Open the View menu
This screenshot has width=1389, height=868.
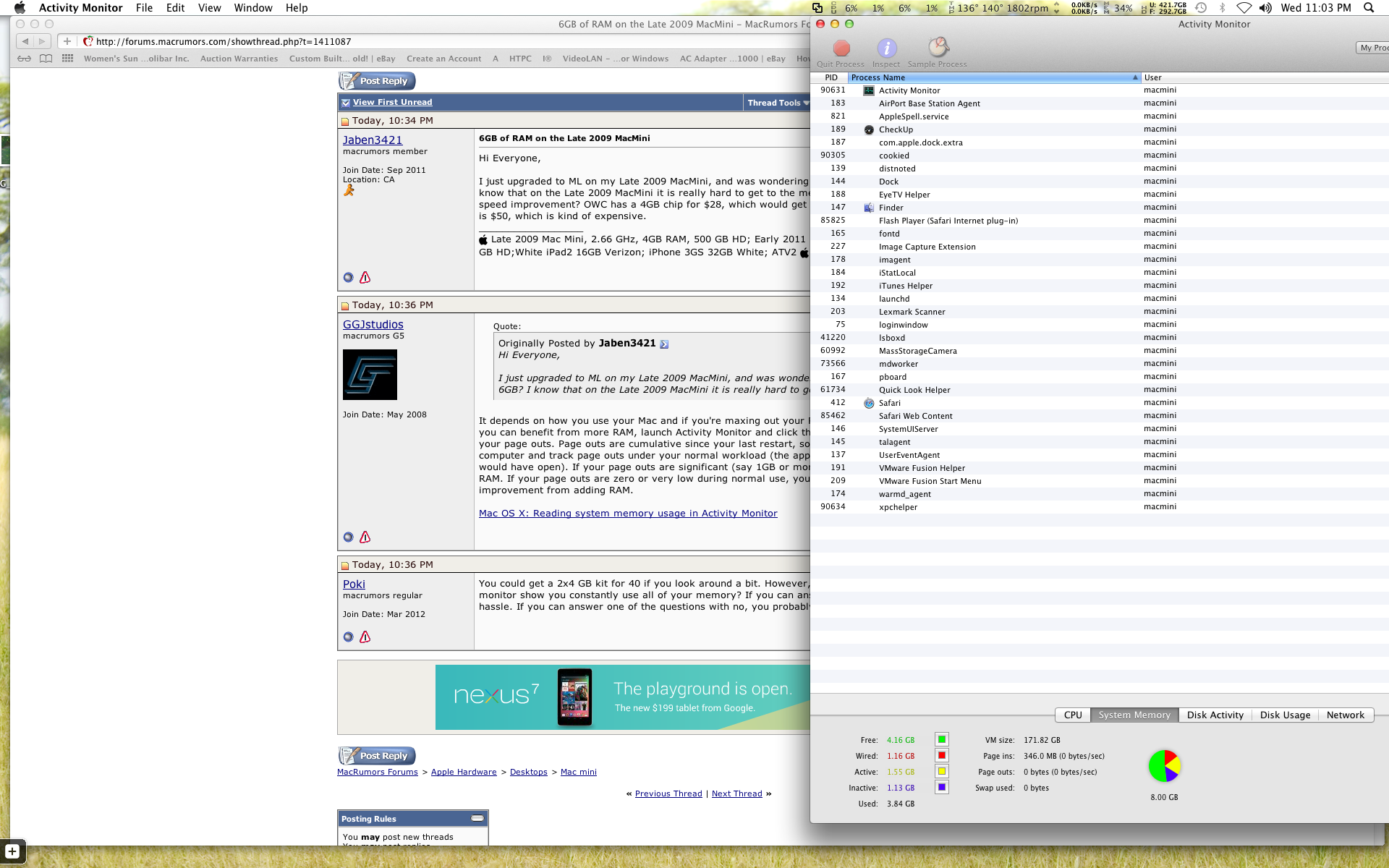tap(209, 8)
